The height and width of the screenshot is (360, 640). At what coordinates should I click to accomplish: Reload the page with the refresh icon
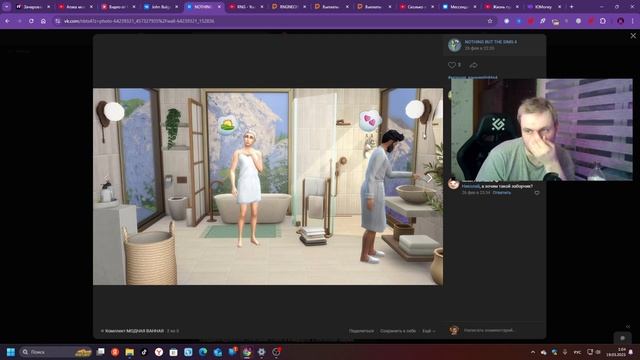click(31, 21)
